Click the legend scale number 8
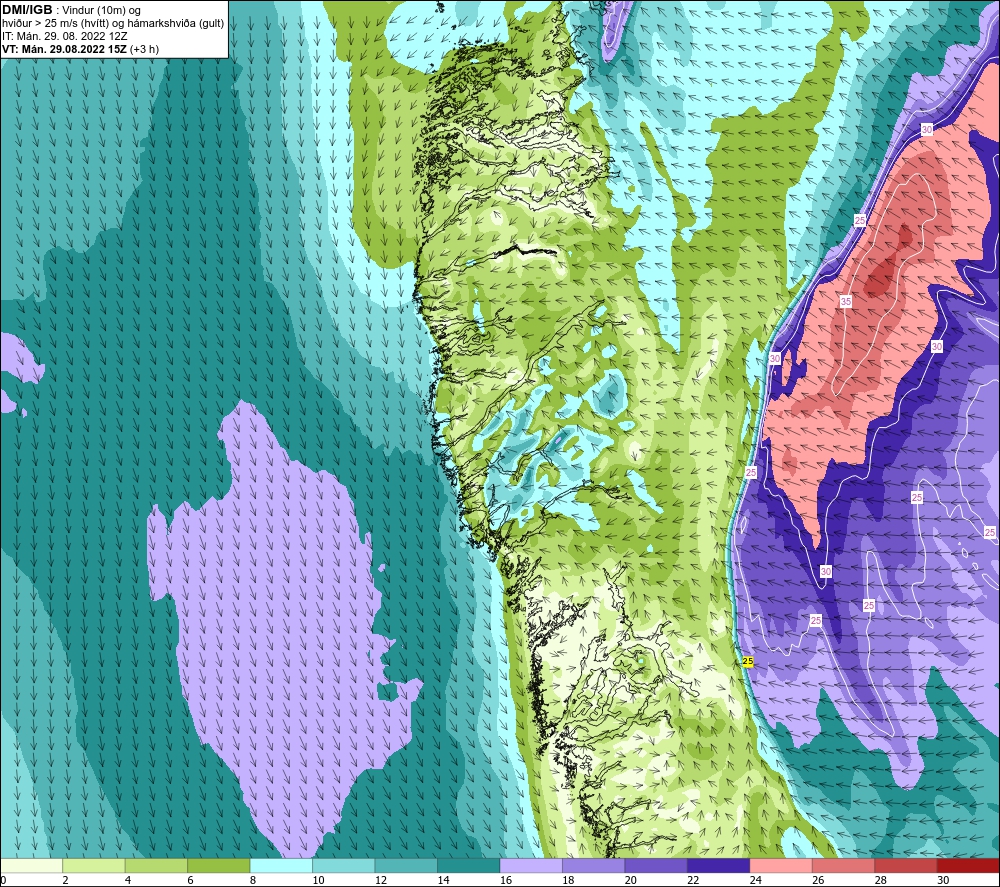Image resolution: width=1000 pixels, height=887 pixels. click(x=253, y=880)
